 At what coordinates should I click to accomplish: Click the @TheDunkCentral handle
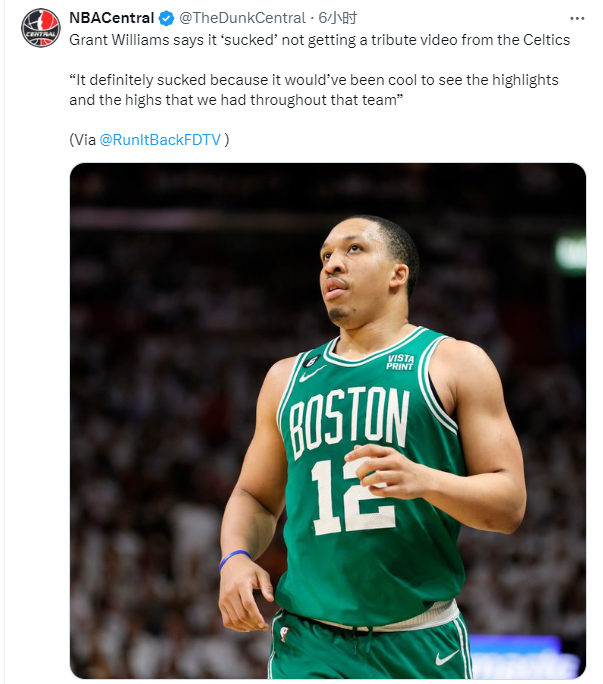pos(242,19)
